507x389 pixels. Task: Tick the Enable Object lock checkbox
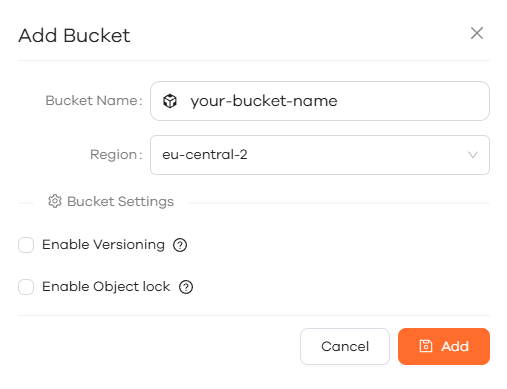[x=26, y=287]
